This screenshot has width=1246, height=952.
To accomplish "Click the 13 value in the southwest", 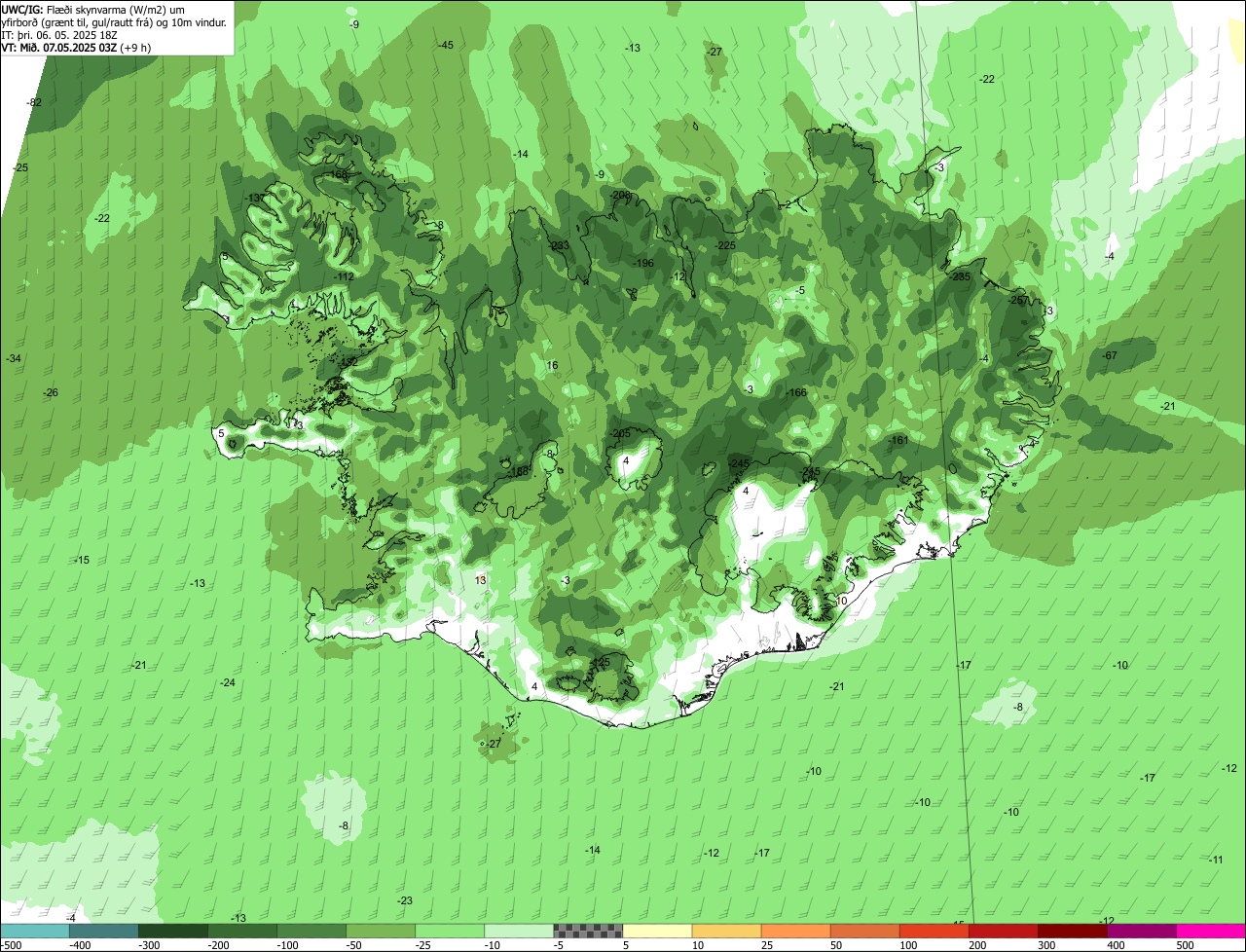I will [x=480, y=579].
